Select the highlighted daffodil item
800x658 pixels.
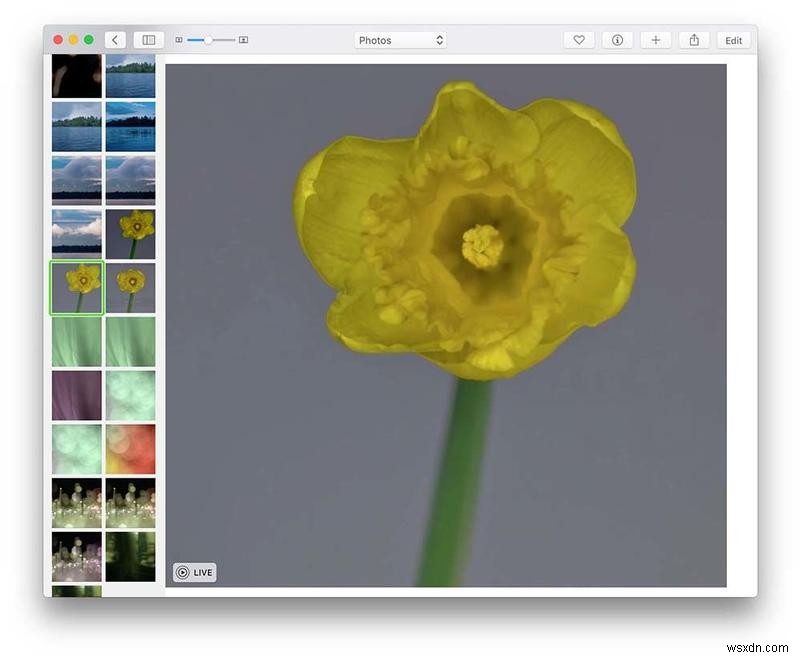76,287
